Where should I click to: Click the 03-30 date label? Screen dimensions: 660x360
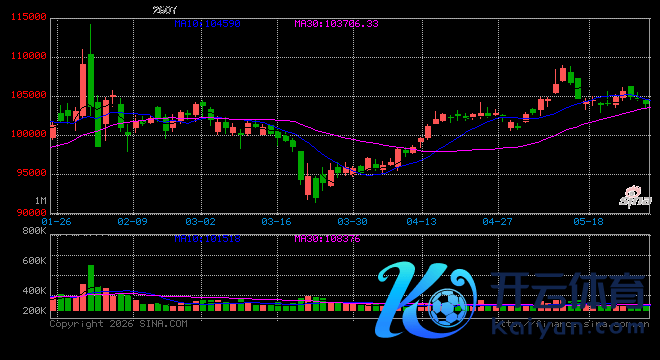352,221
